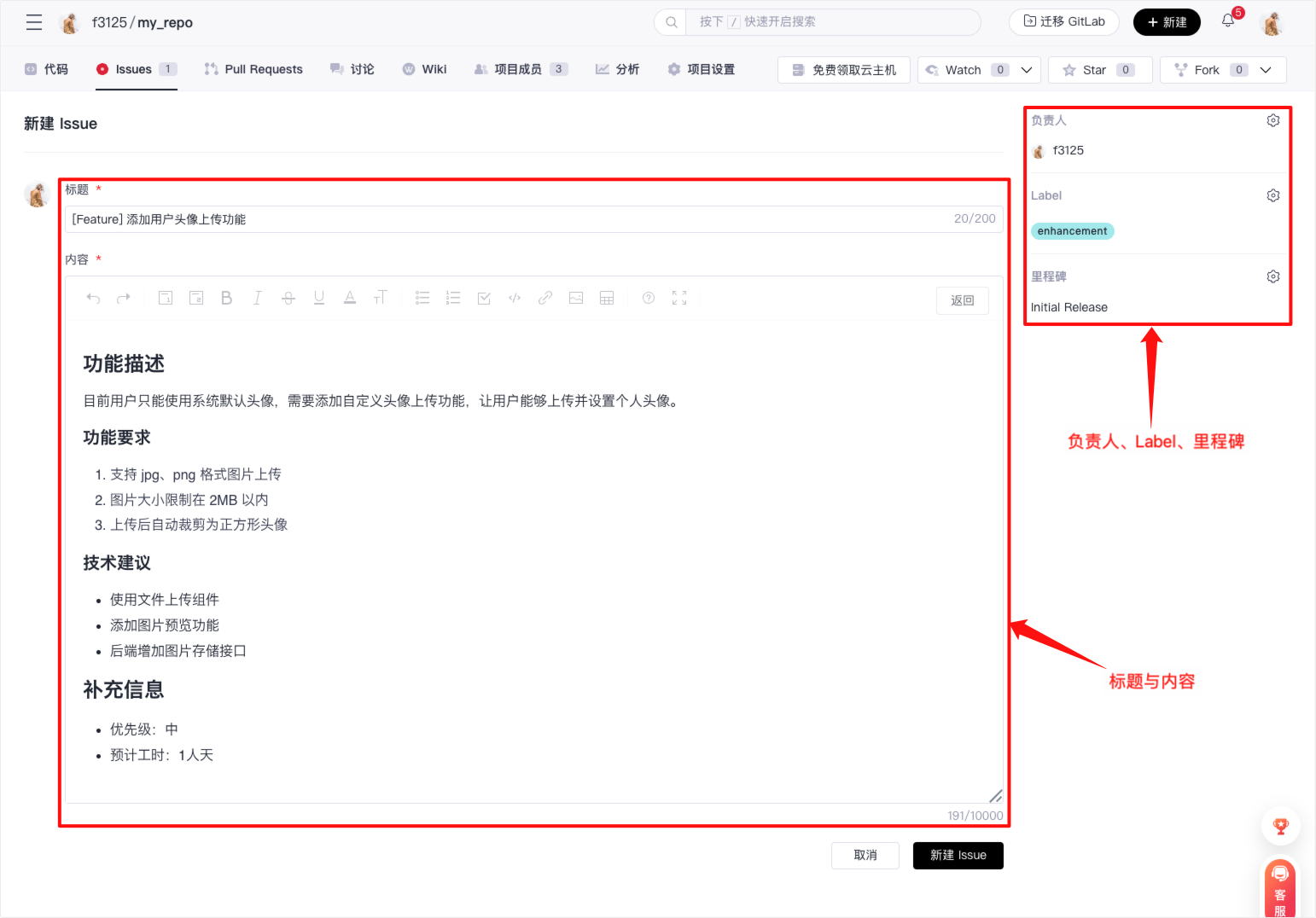Open the Wiki tab
The height and width of the screenshot is (918, 1316).
[425, 69]
